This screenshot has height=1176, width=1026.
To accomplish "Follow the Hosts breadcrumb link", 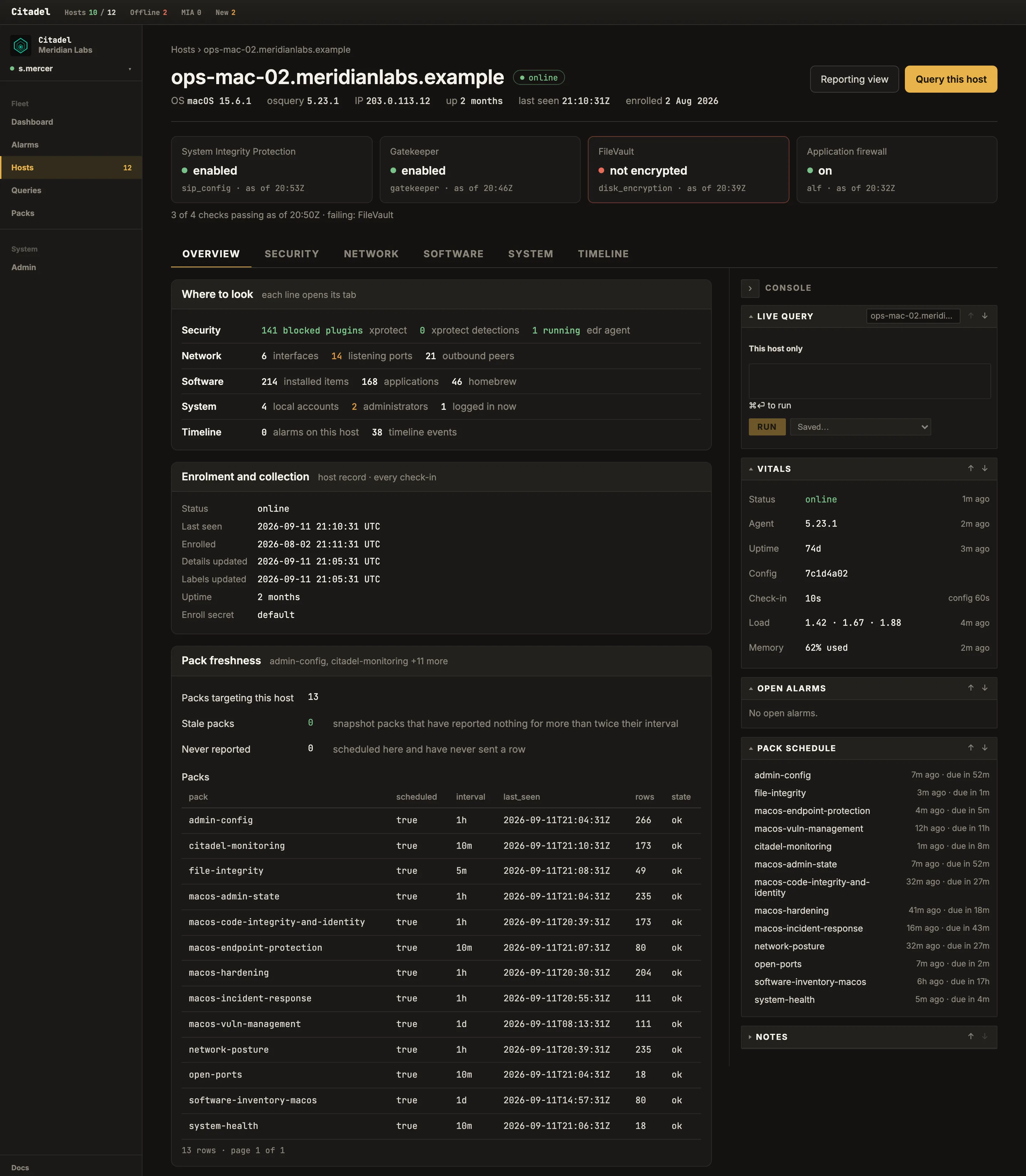I will (x=183, y=50).
